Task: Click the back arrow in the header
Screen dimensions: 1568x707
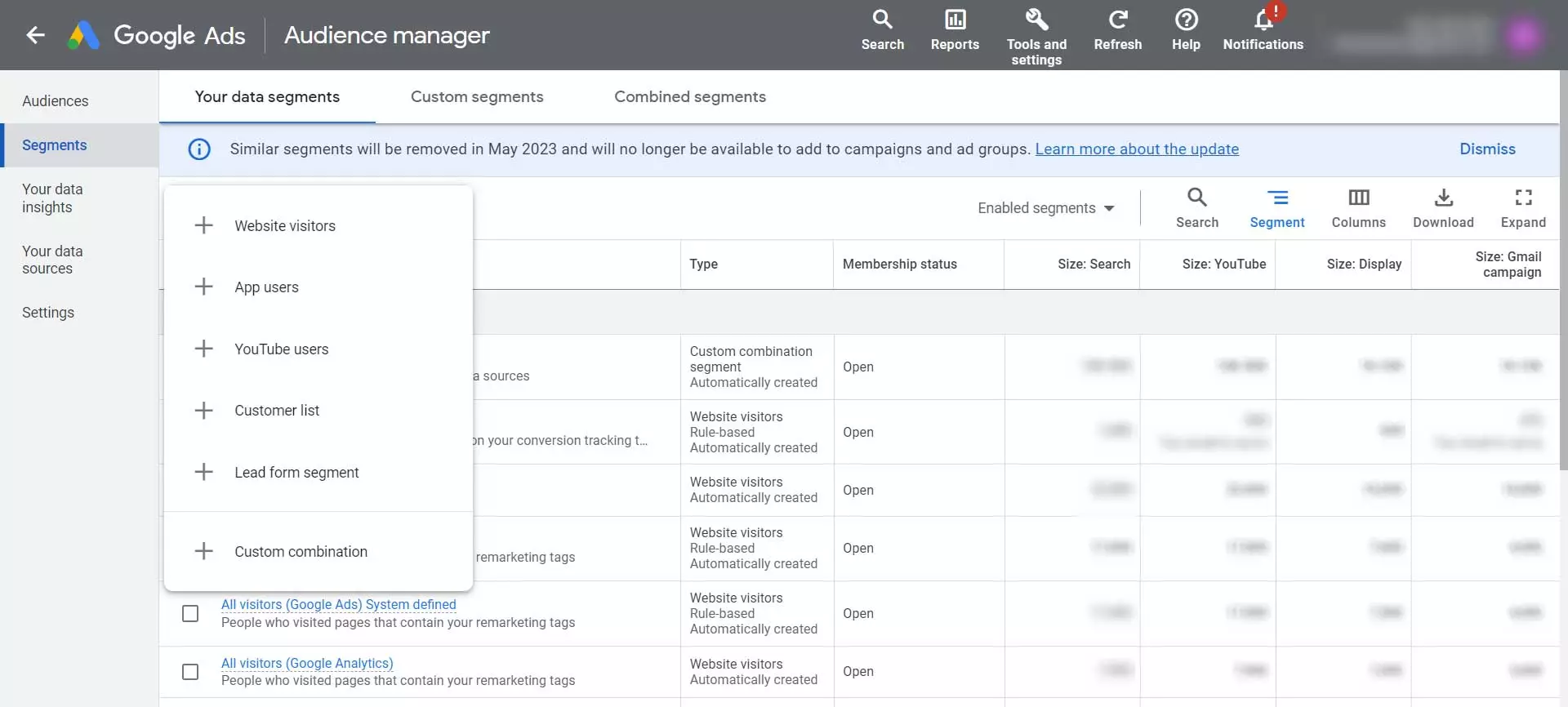Action: tap(35, 35)
